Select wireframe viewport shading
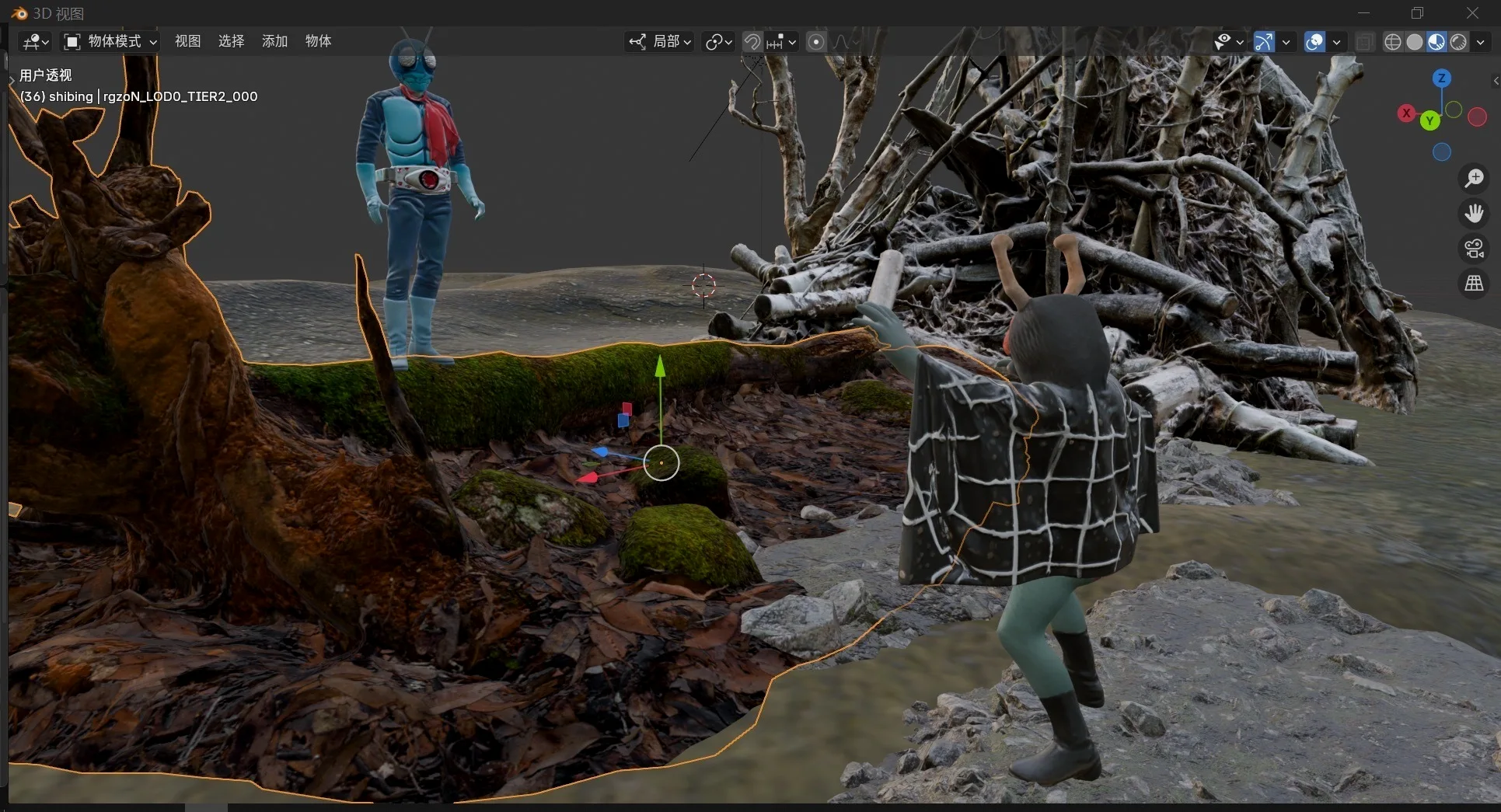 pyautogui.click(x=1393, y=42)
